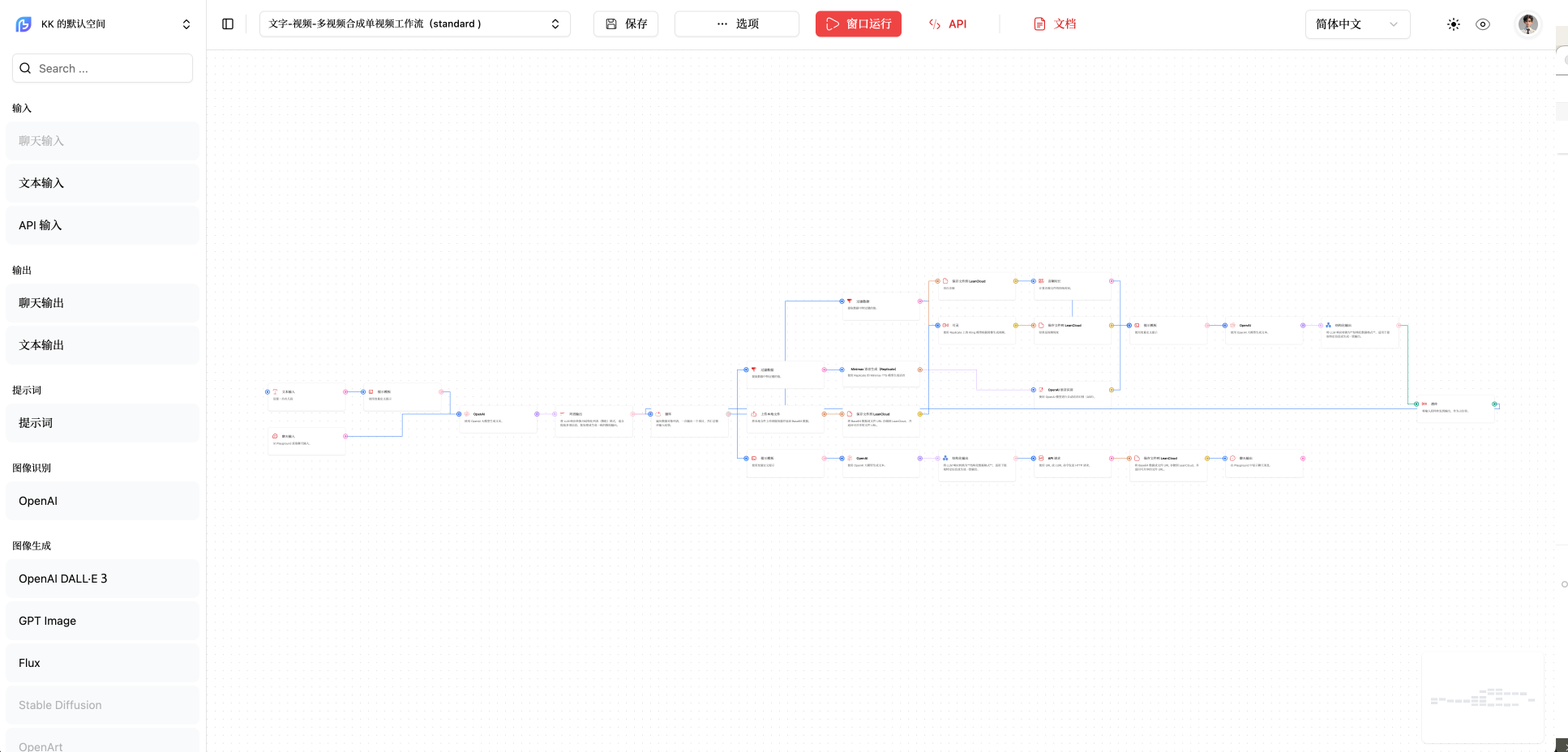The image size is (1568, 752).
Task: Toggle the eye visibility icon near the avatar
Action: coord(1483,24)
